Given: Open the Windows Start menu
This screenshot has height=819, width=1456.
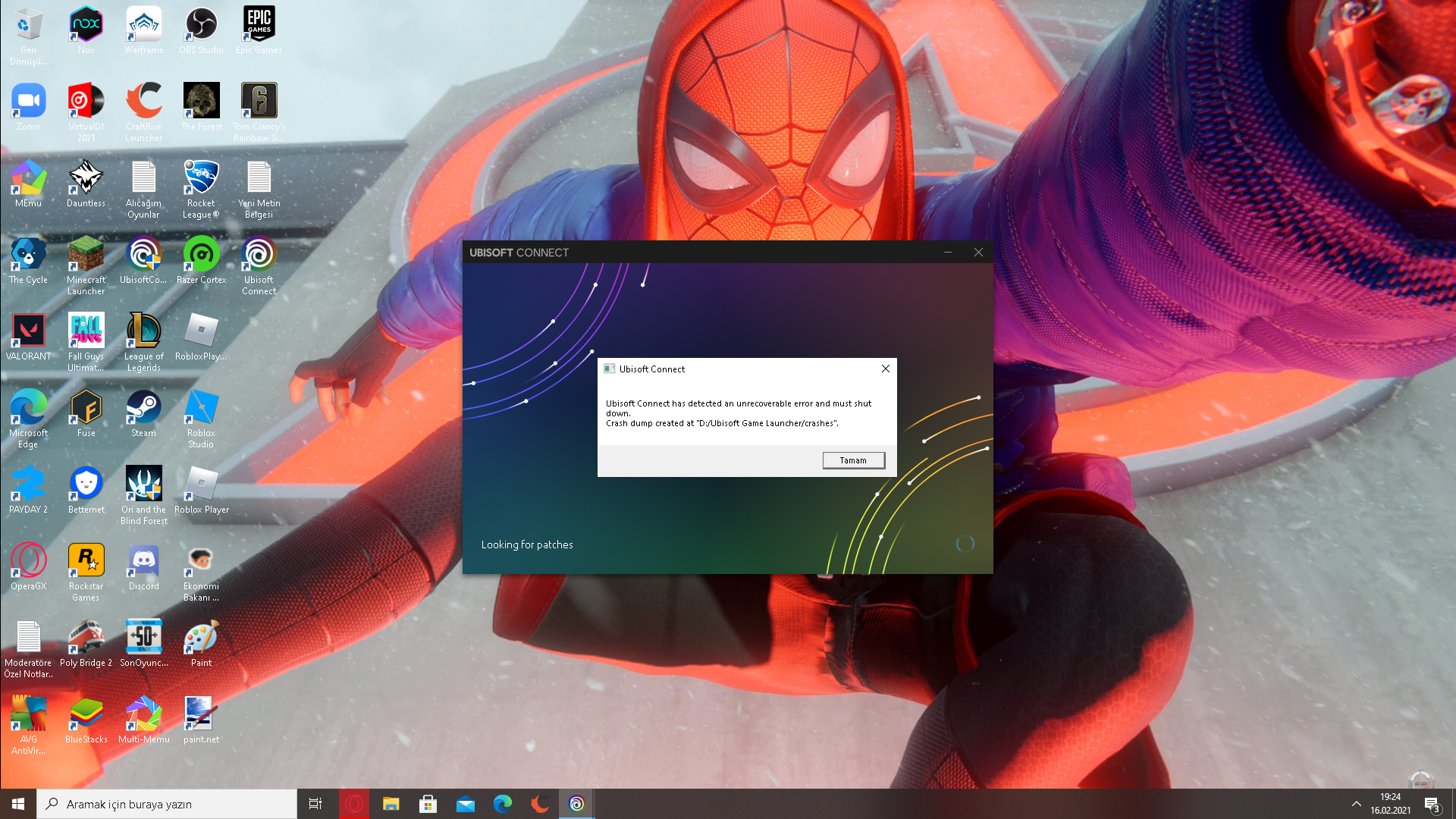Looking at the screenshot, I should (x=18, y=804).
